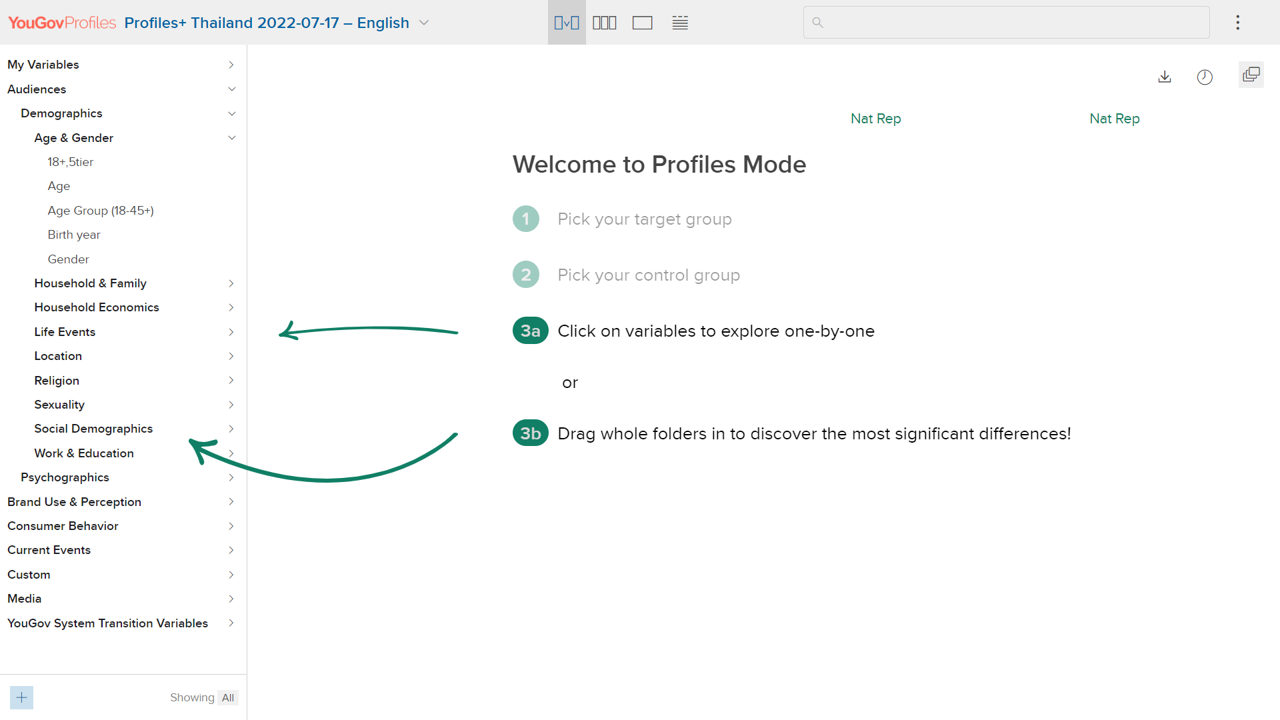
Task: Open the three-dot more options menu
Action: 1238,22
